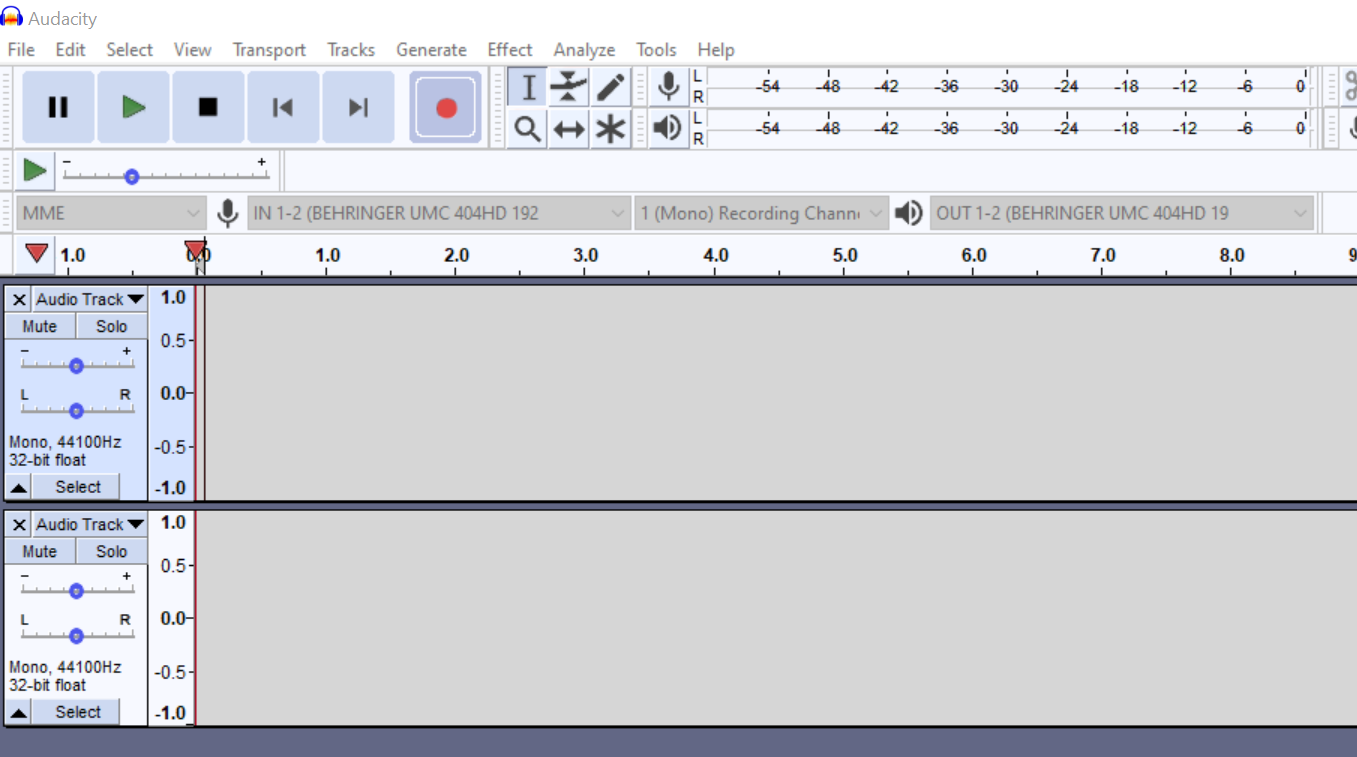Click Play-at-Speed green play button
The height and width of the screenshot is (757, 1357).
tap(35, 170)
